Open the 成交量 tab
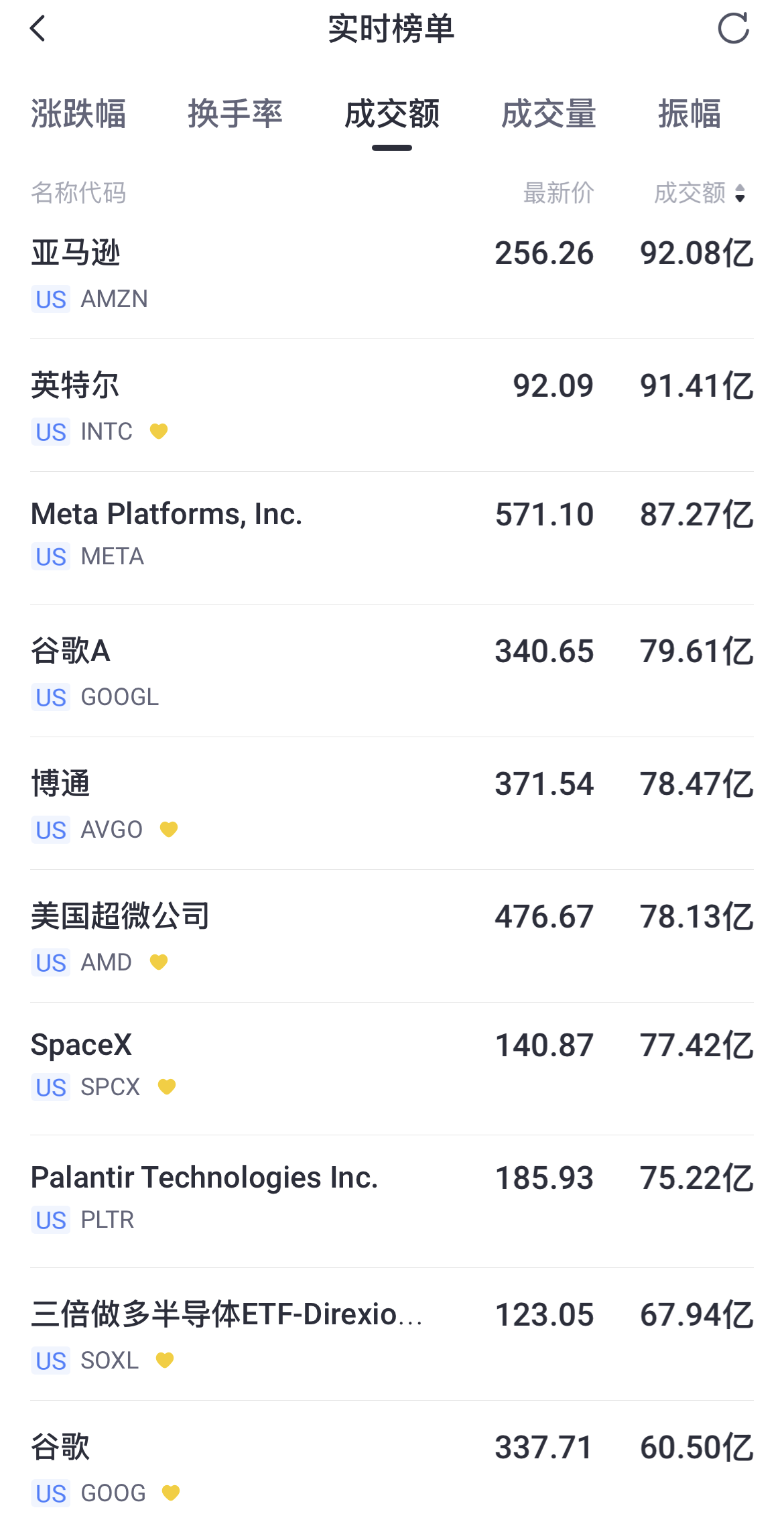 (x=549, y=113)
